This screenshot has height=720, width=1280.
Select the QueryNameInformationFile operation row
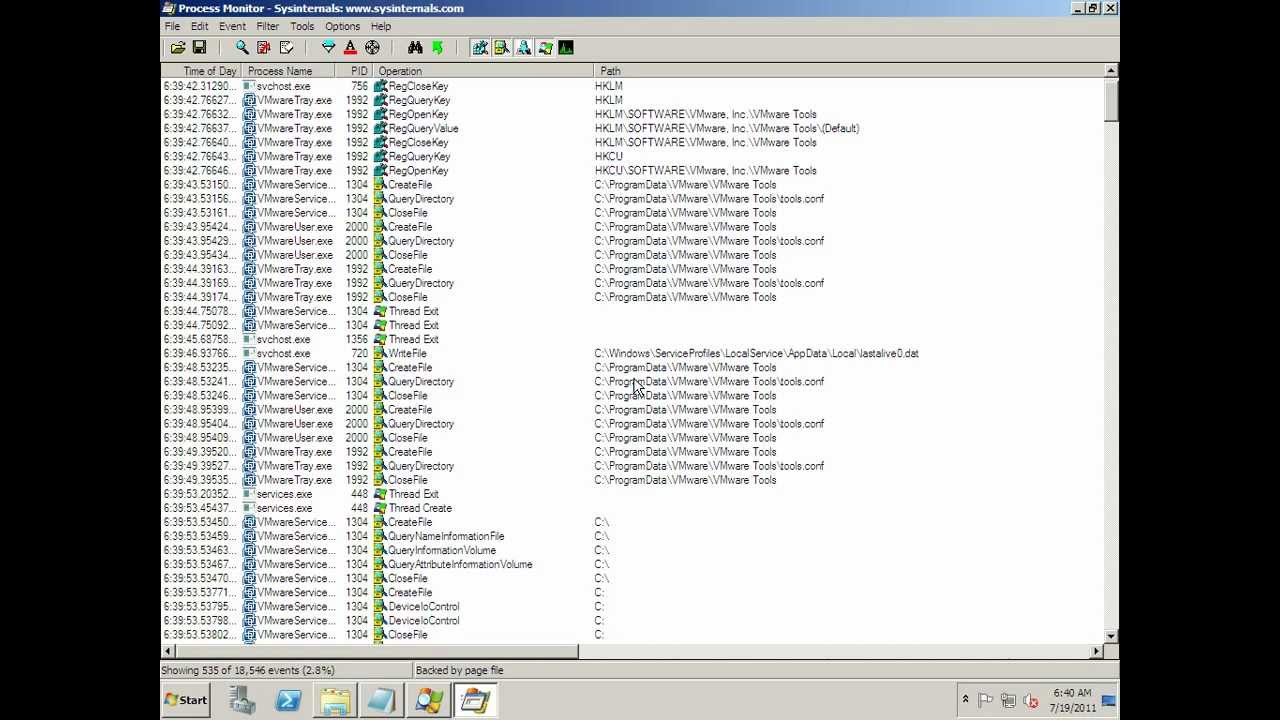633,536
